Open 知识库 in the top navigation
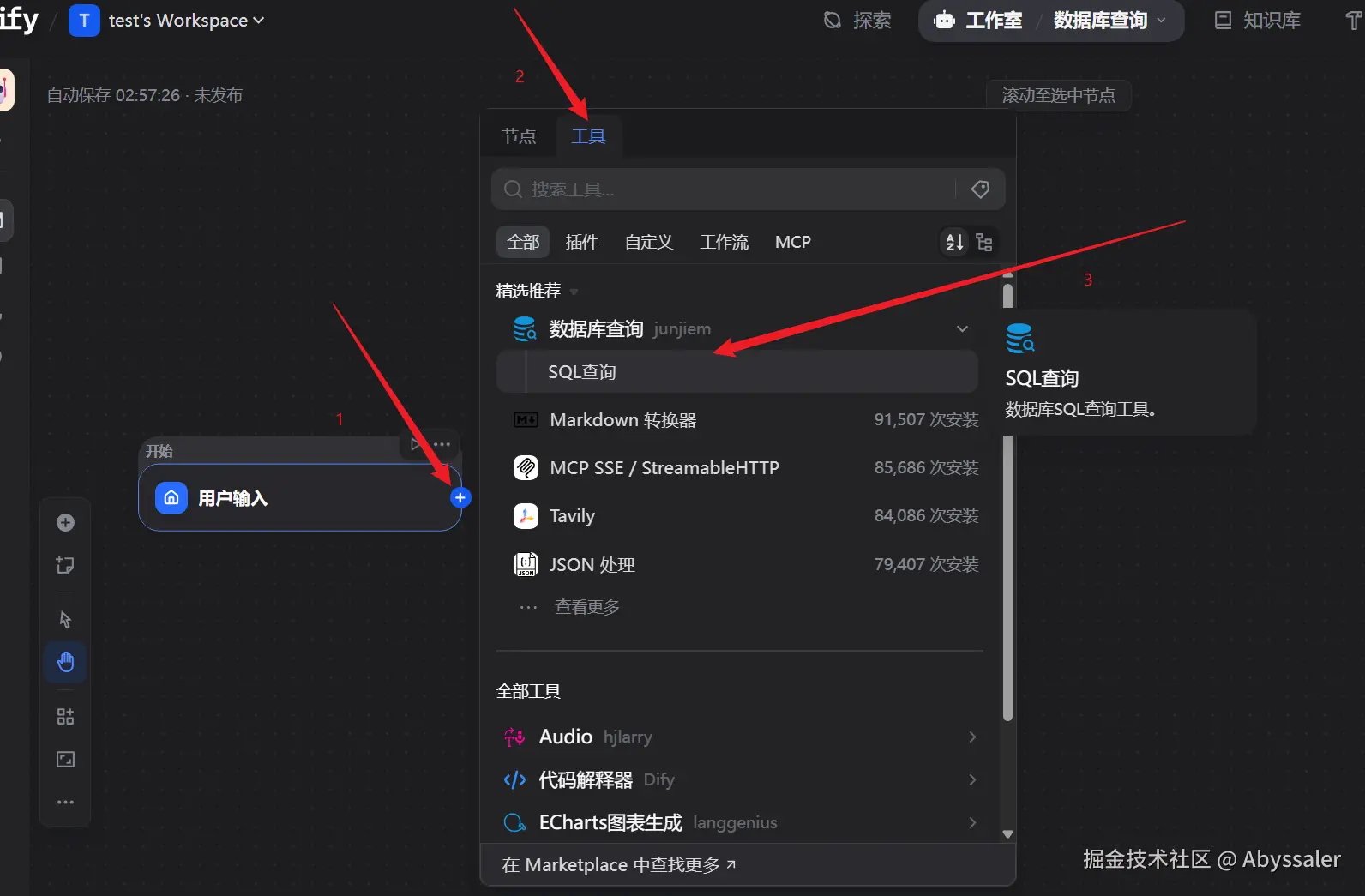This screenshot has height=896, width=1365. [1258, 20]
